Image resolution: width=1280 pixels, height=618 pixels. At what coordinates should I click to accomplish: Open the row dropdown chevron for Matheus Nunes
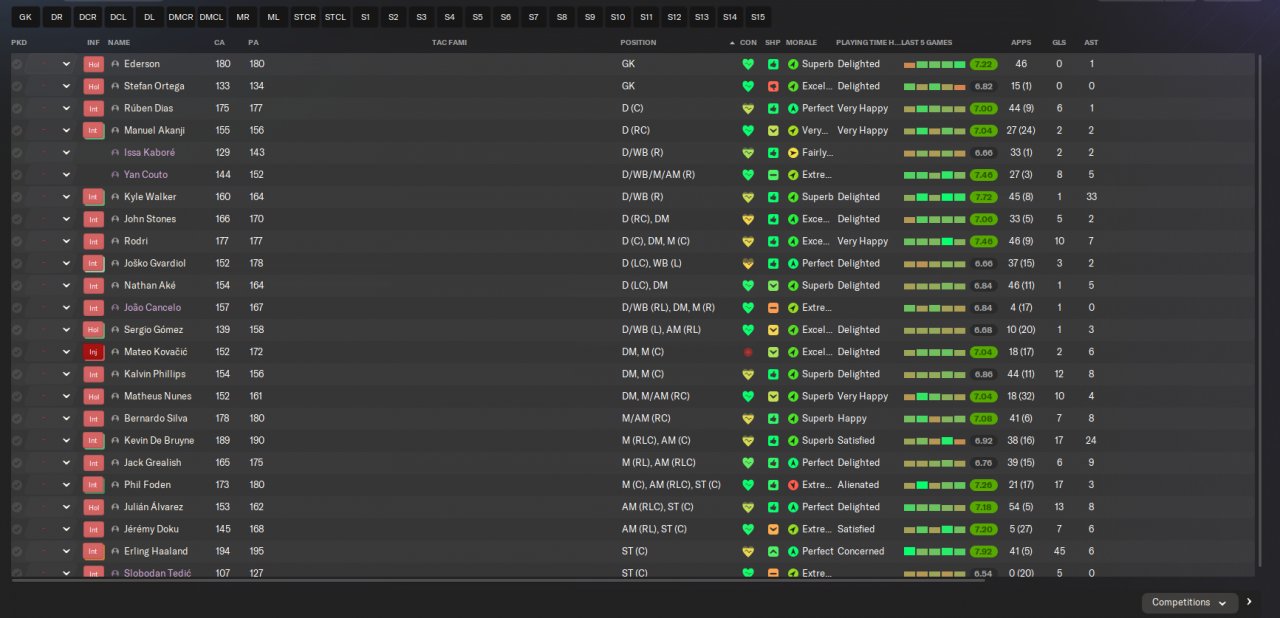[x=67, y=396]
